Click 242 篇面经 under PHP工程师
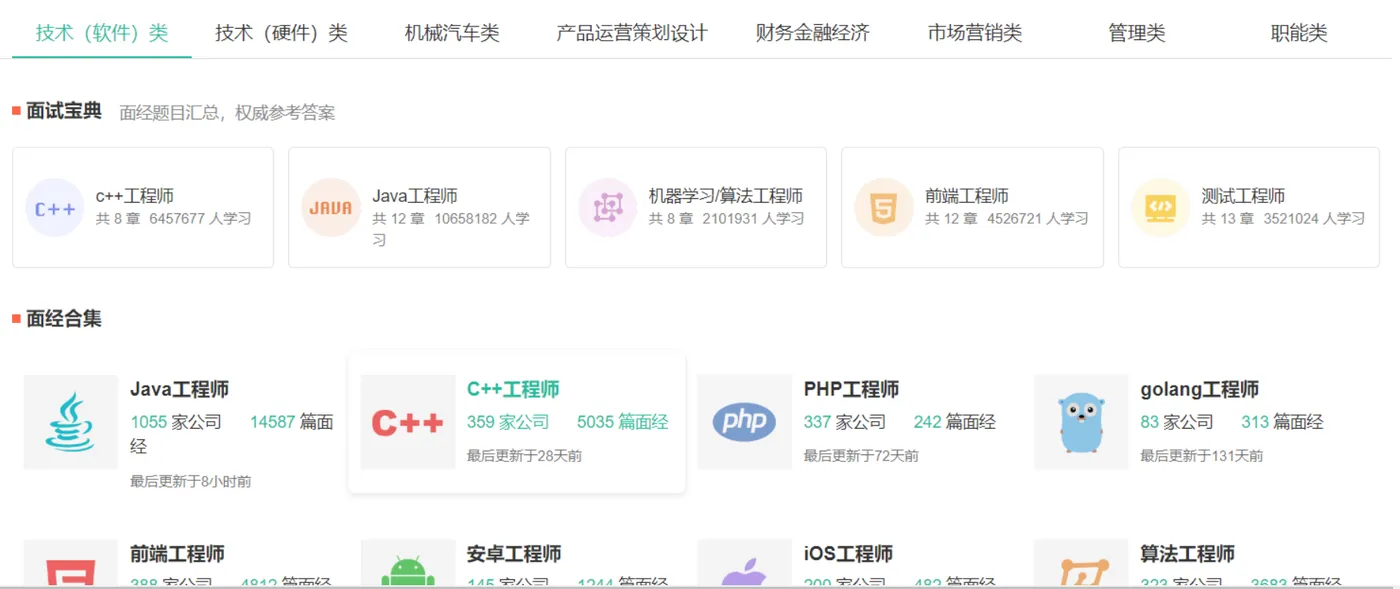 [x=955, y=422]
